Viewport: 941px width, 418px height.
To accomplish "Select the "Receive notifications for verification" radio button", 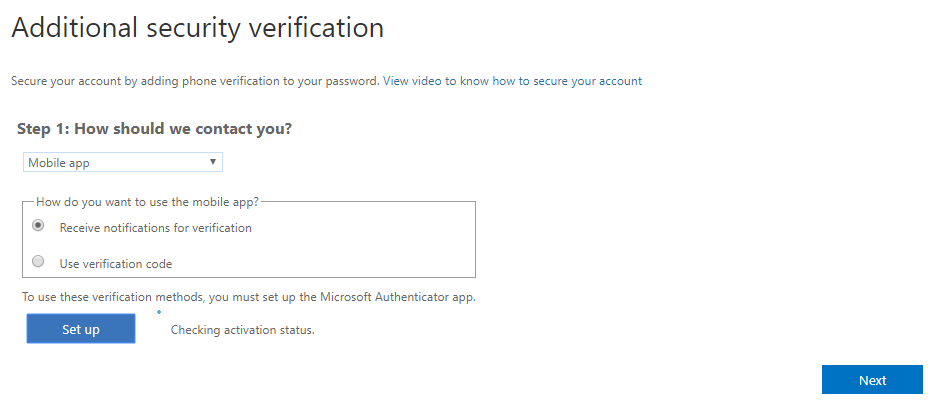I will pos(38,226).
